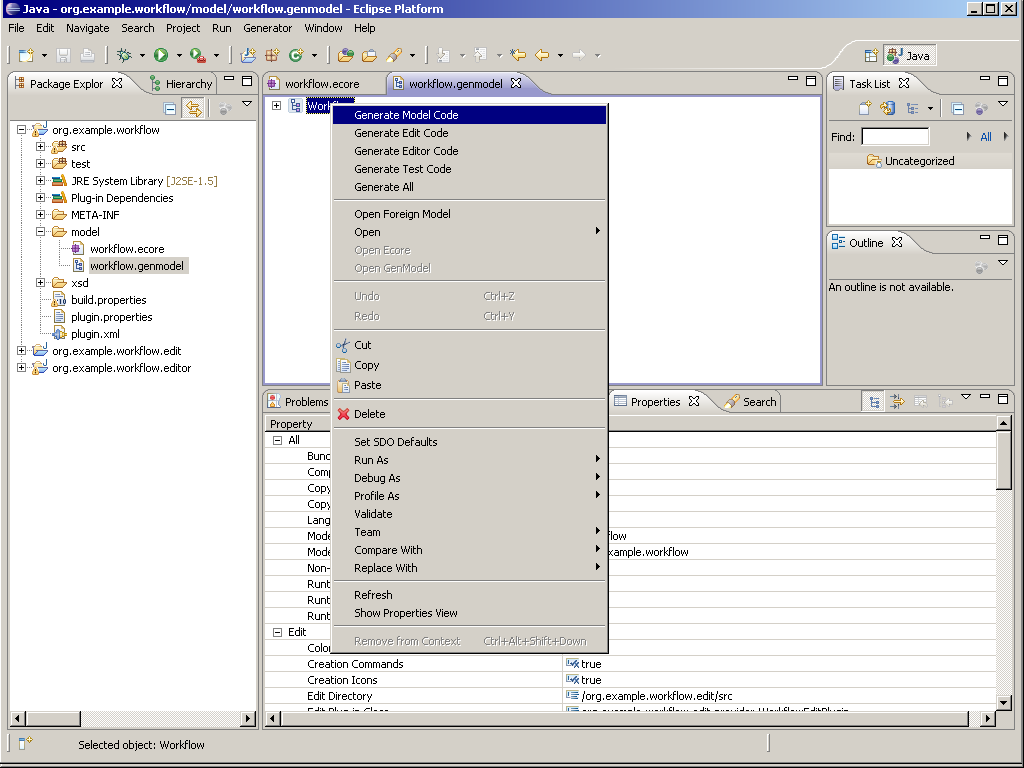Click the All filter link in Task List
The image size is (1024, 768).
pyautogui.click(x=986, y=137)
